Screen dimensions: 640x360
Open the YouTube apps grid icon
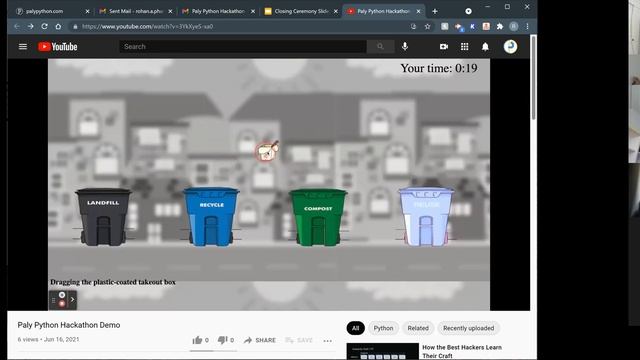tap(464, 47)
